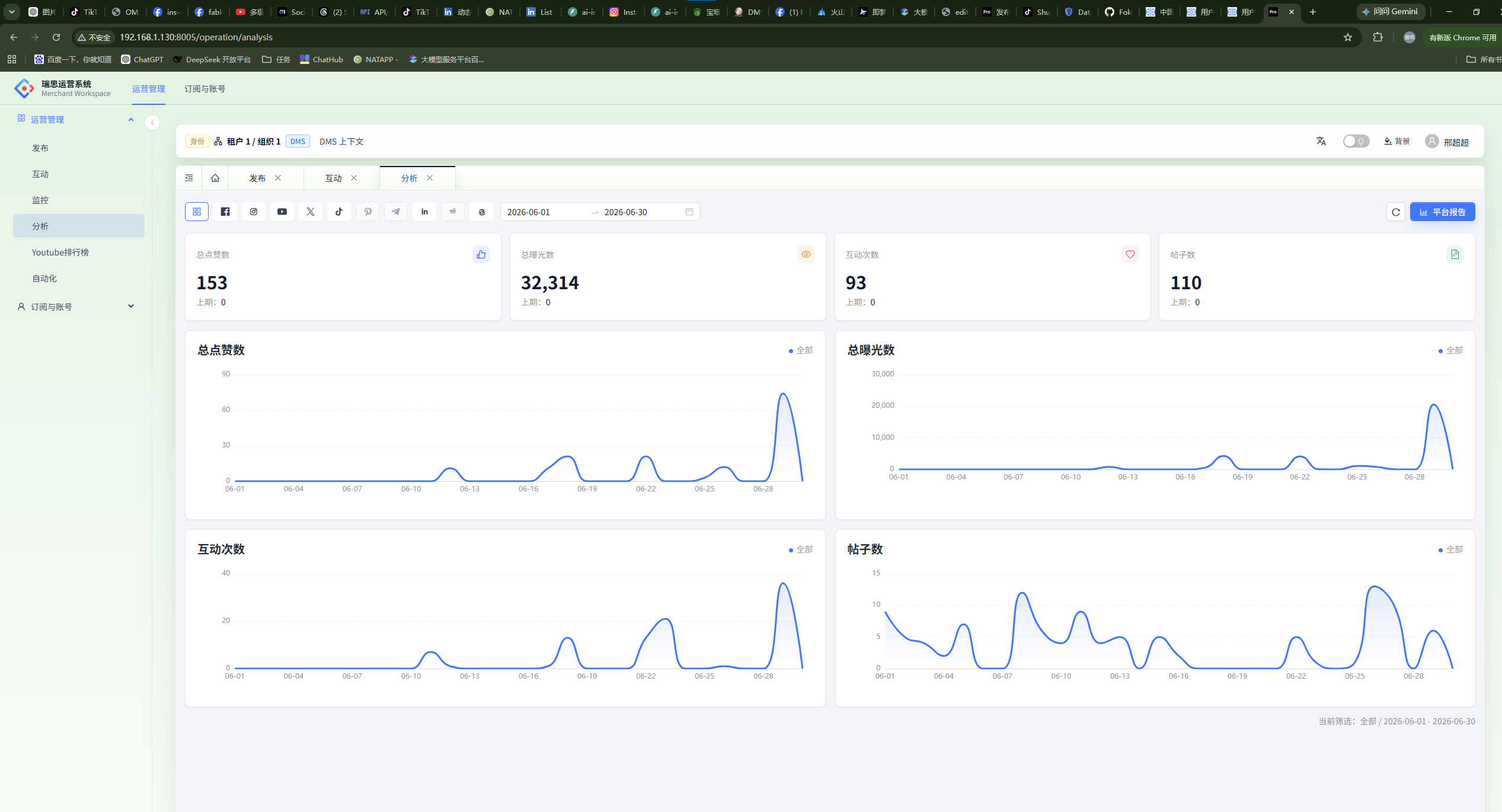
Task: Select the 分析 page tab
Action: [x=409, y=178]
